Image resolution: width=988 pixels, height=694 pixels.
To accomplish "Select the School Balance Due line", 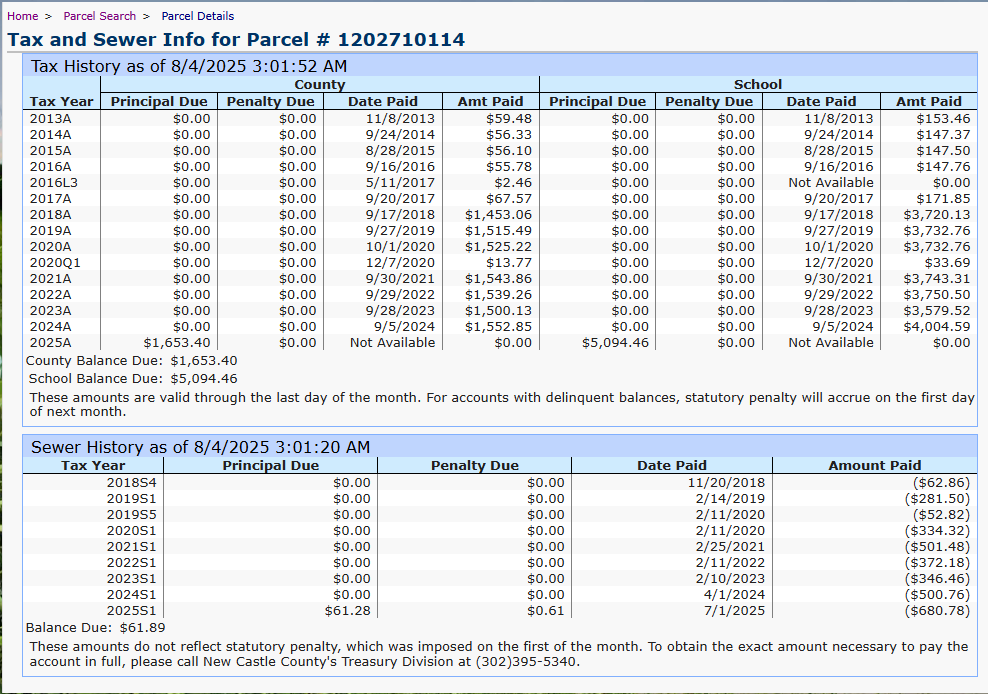I will (133, 378).
